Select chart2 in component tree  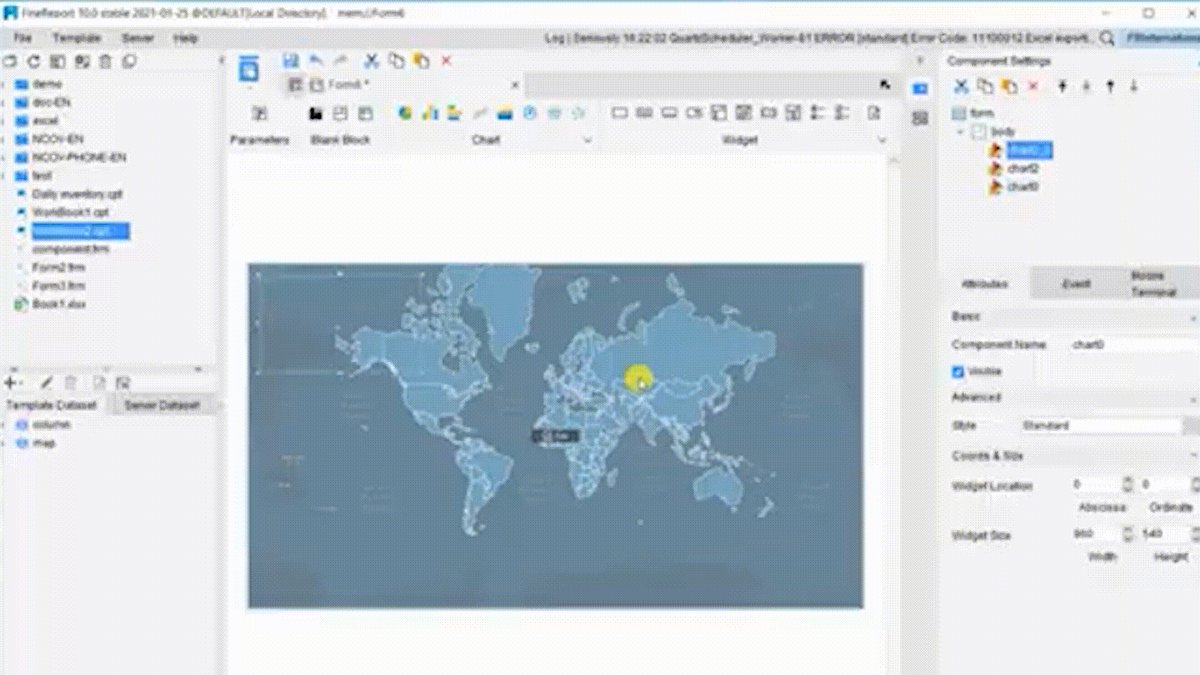pos(1022,168)
